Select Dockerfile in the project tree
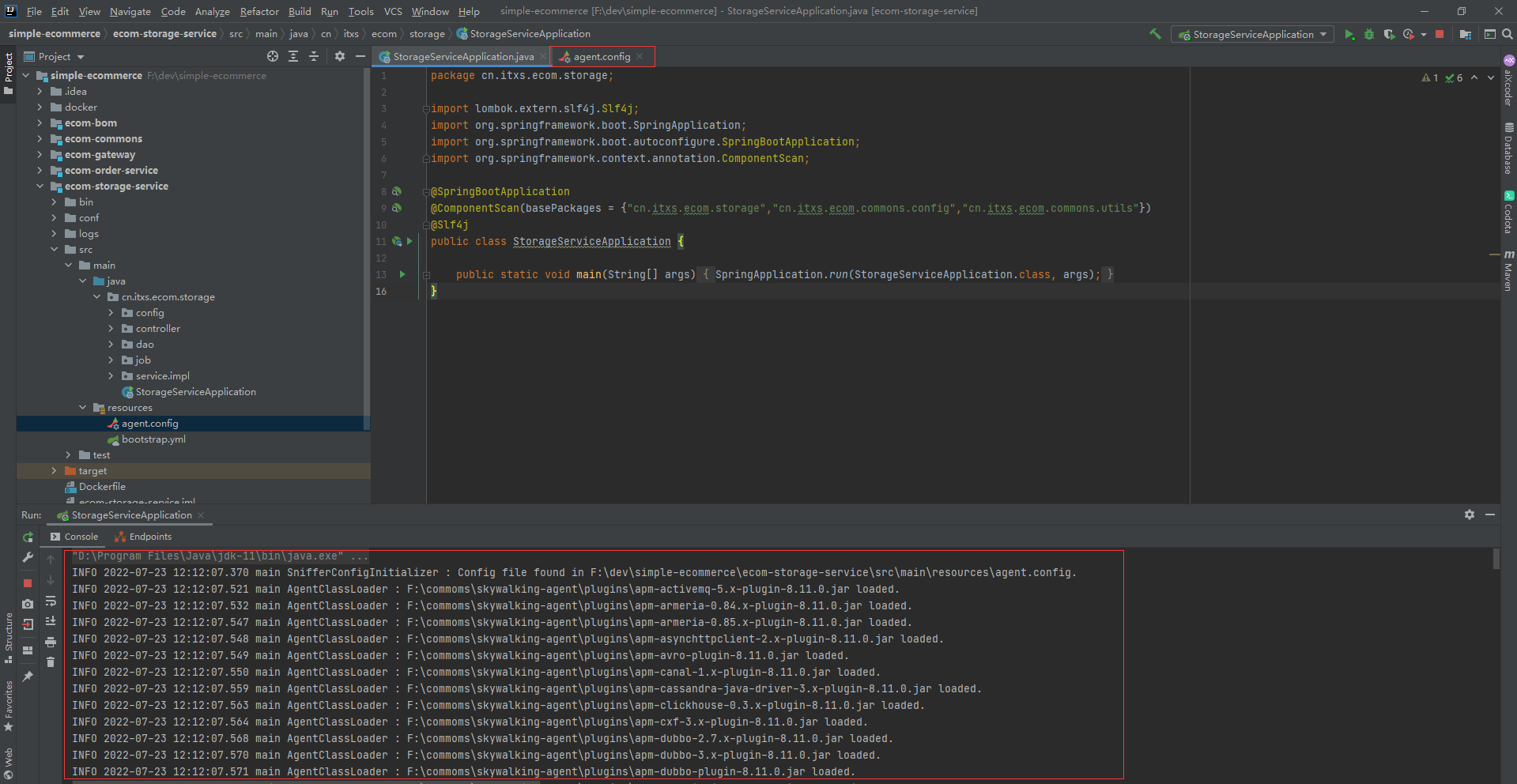This screenshot has width=1517, height=784. tap(102, 487)
